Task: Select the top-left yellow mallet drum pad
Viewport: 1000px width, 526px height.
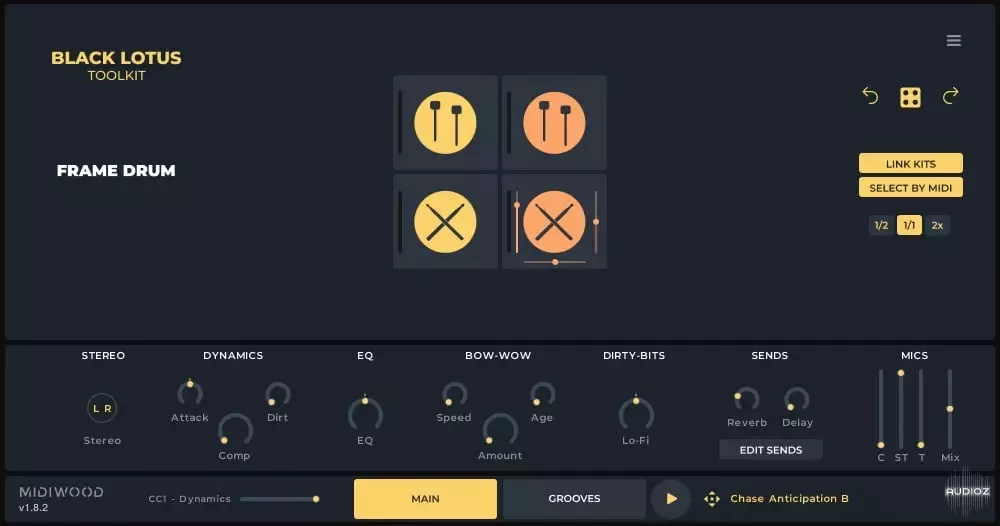Action: pos(445,123)
